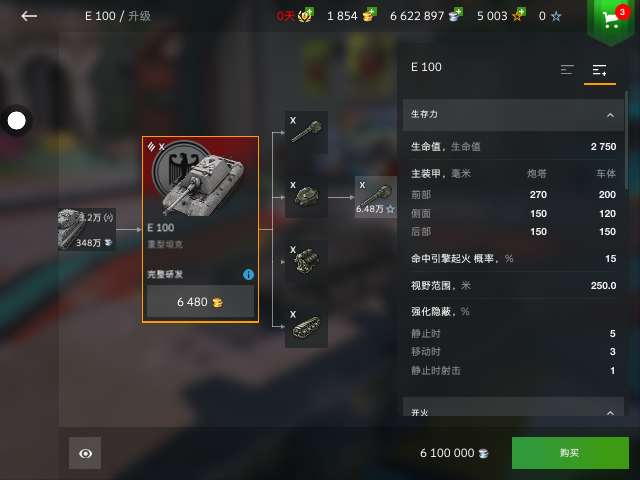Switch to simple stats list view
The height and width of the screenshot is (480, 640).
pyautogui.click(x=567, y=70)
